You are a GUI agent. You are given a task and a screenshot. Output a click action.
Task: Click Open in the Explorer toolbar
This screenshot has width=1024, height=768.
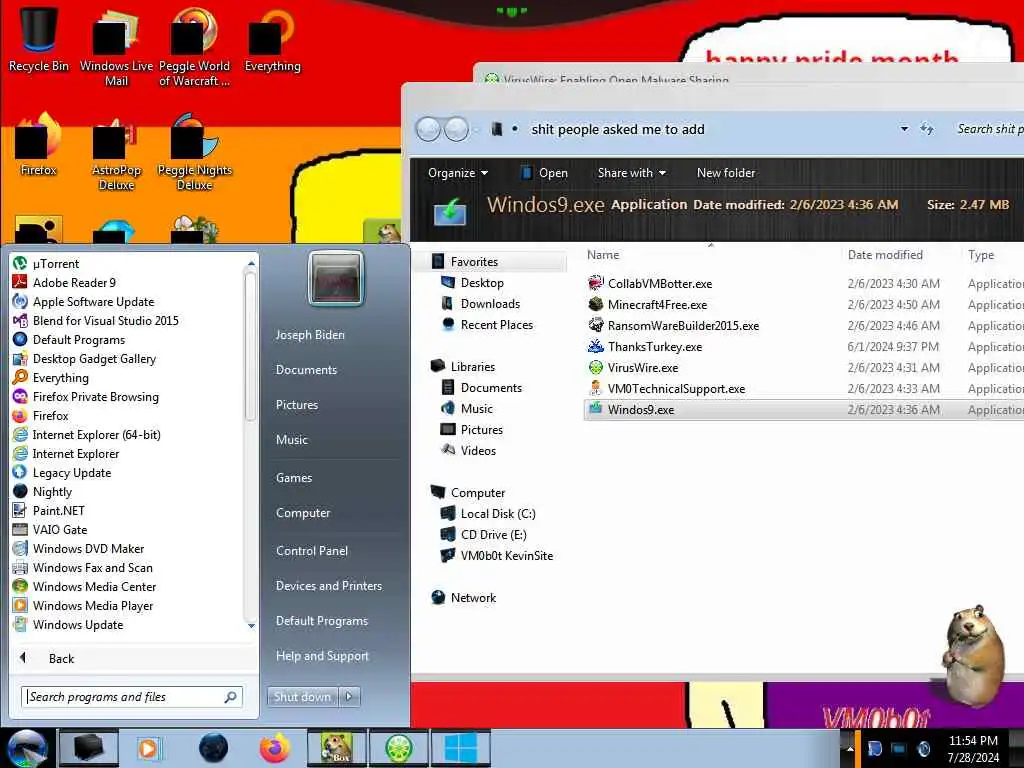click(544, 173)
